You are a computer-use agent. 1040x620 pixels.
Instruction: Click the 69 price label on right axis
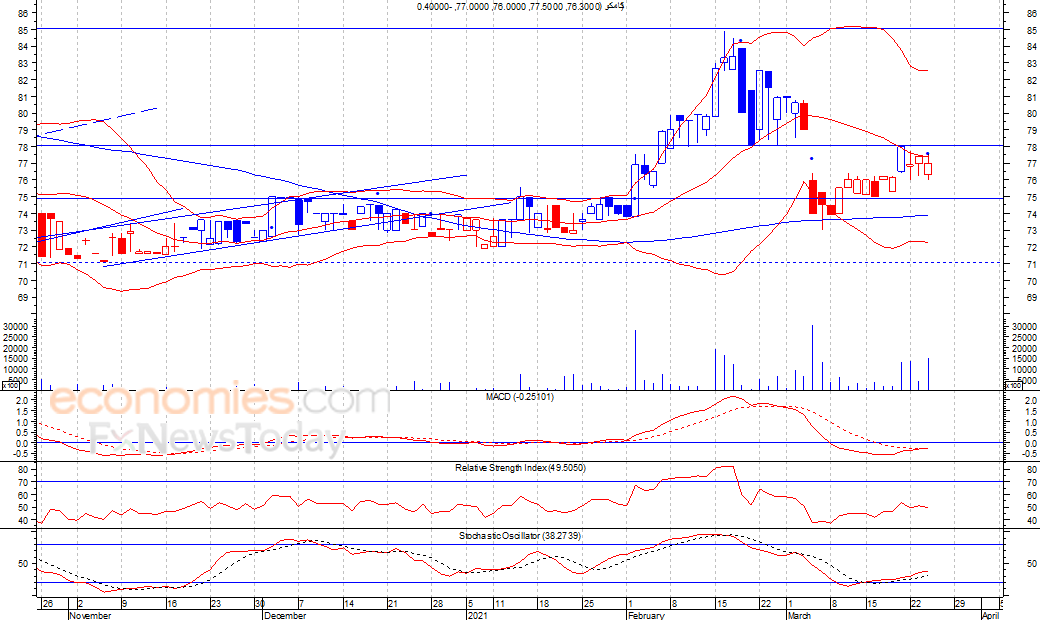[x=1032, y=298]
